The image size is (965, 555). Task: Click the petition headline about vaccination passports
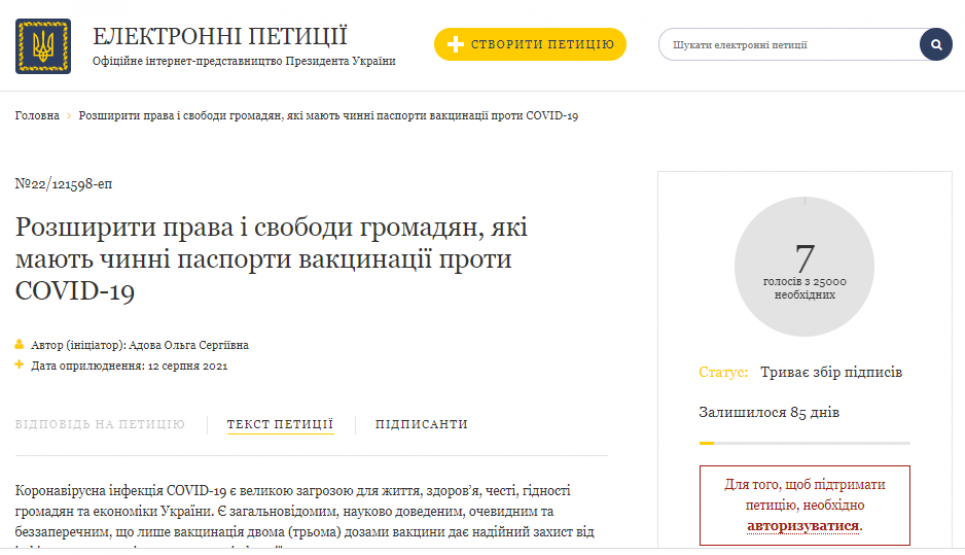271,259
